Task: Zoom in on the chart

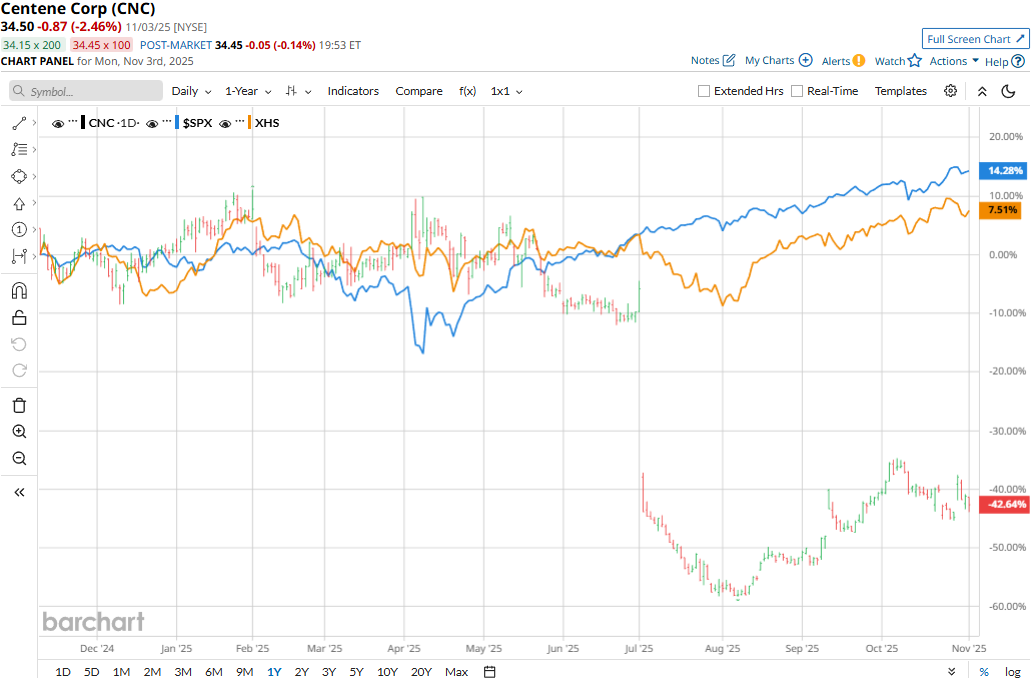Action: click(19, 432)
